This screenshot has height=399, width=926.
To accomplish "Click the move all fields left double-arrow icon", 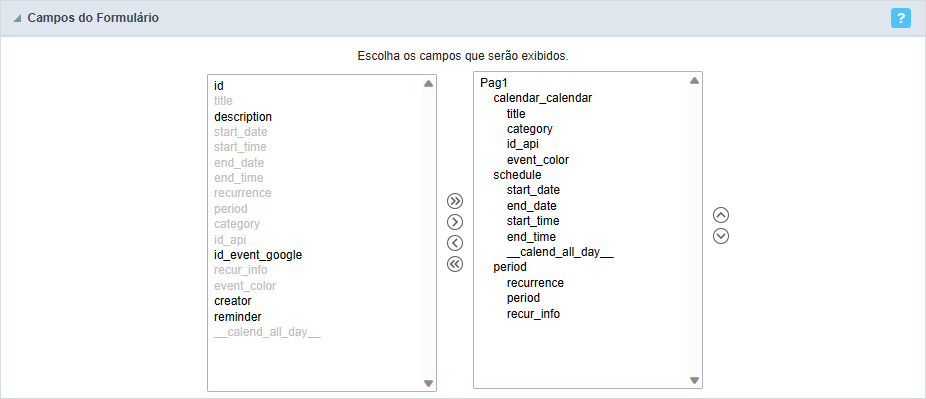I will coord(455,264).
